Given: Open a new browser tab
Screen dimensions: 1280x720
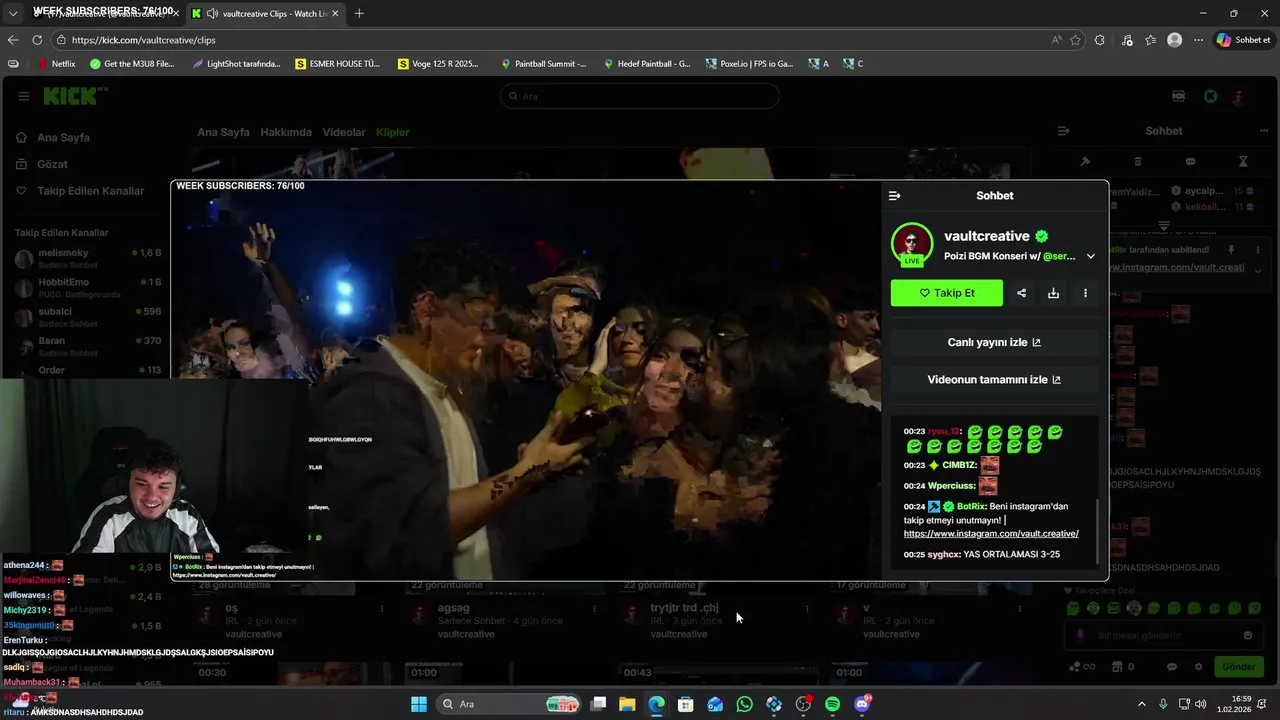Looking at the screenshot, I should point(359,13).
